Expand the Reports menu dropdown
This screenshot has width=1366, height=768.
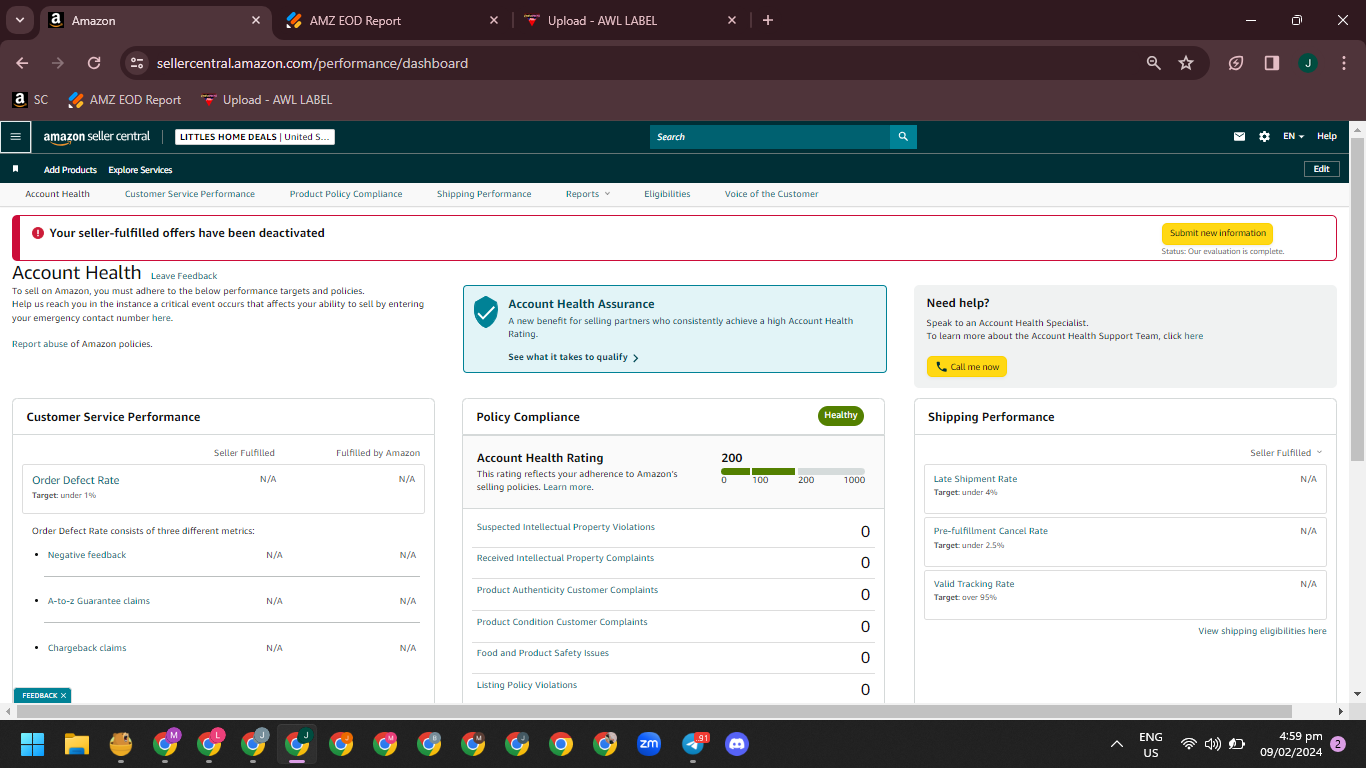587,194
